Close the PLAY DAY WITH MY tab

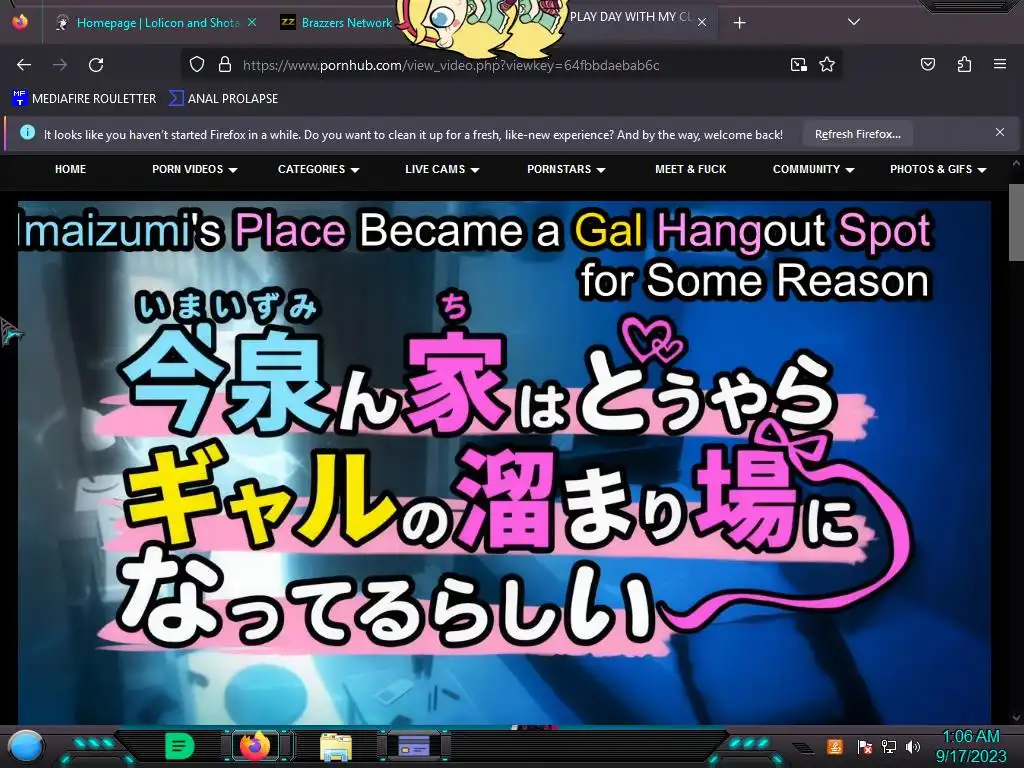pyautogui.click(x=702, y=22)
